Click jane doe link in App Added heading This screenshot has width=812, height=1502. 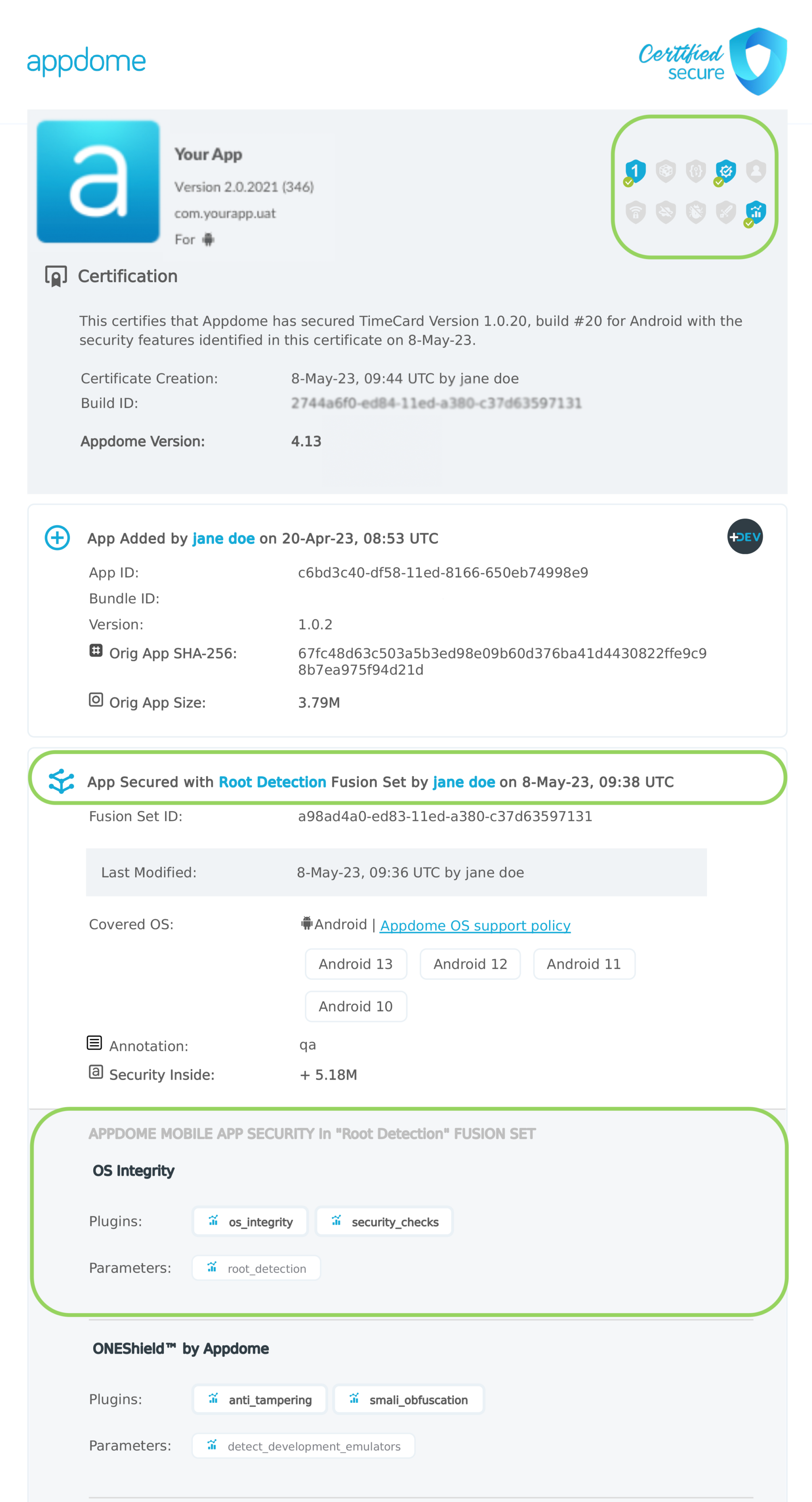[x=223, y=538]
